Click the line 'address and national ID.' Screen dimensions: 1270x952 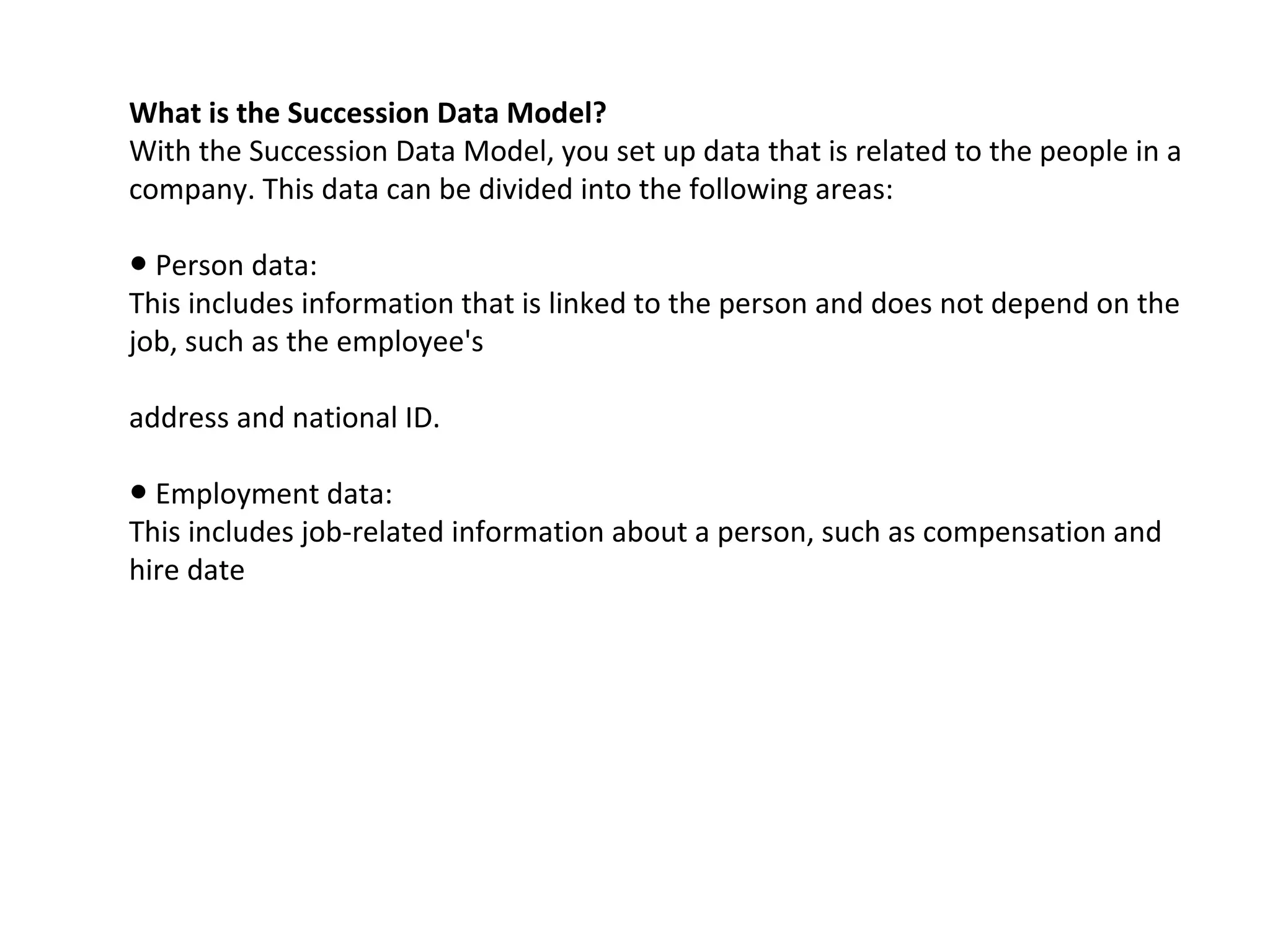pos(285,418)
